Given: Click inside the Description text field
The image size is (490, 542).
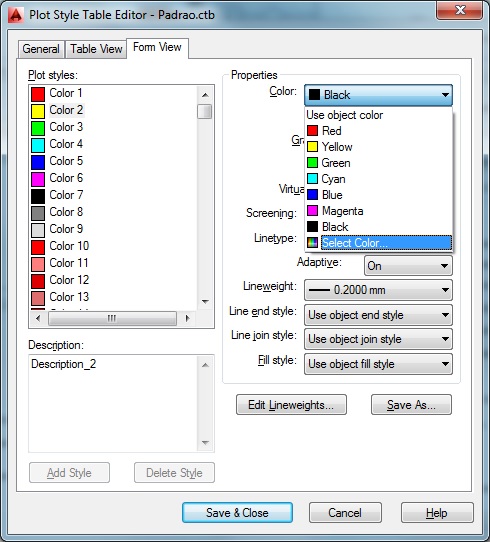Looking at the screenshot, I should (x=113, y=403).
